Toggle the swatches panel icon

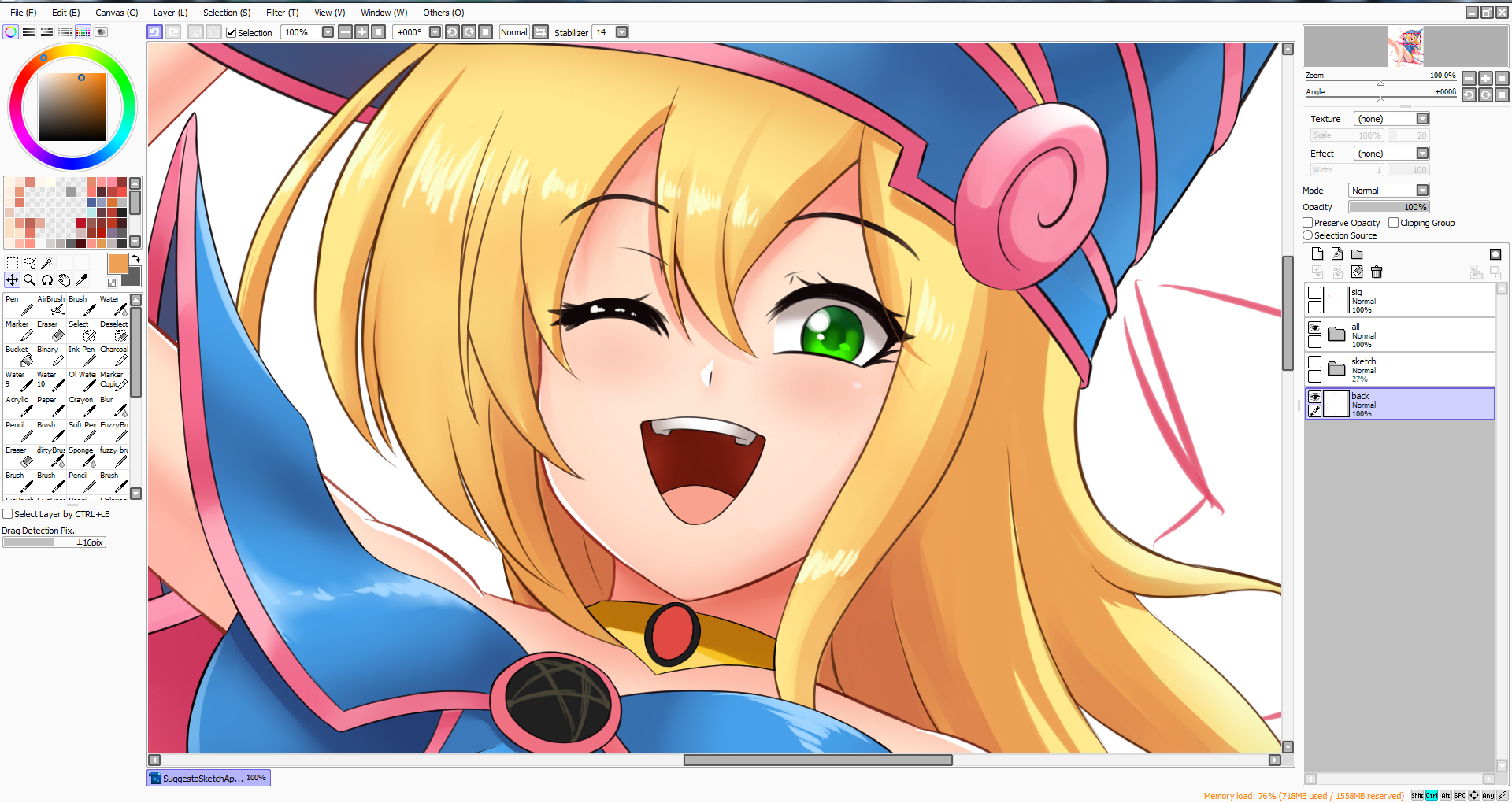(83, 32)
